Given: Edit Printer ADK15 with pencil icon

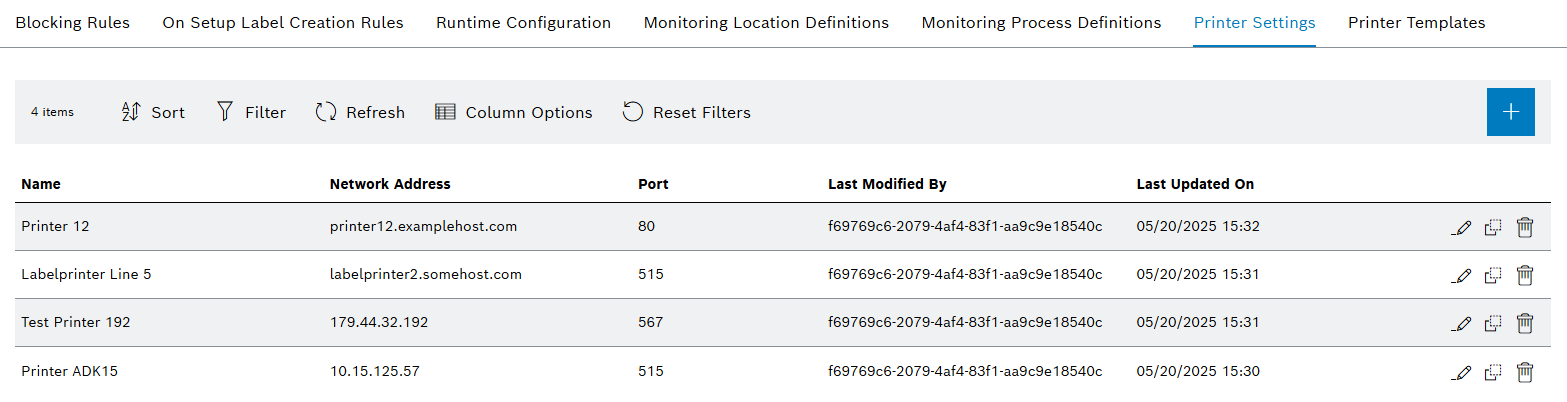Looking at the screenshot, I should (1461, 372).
